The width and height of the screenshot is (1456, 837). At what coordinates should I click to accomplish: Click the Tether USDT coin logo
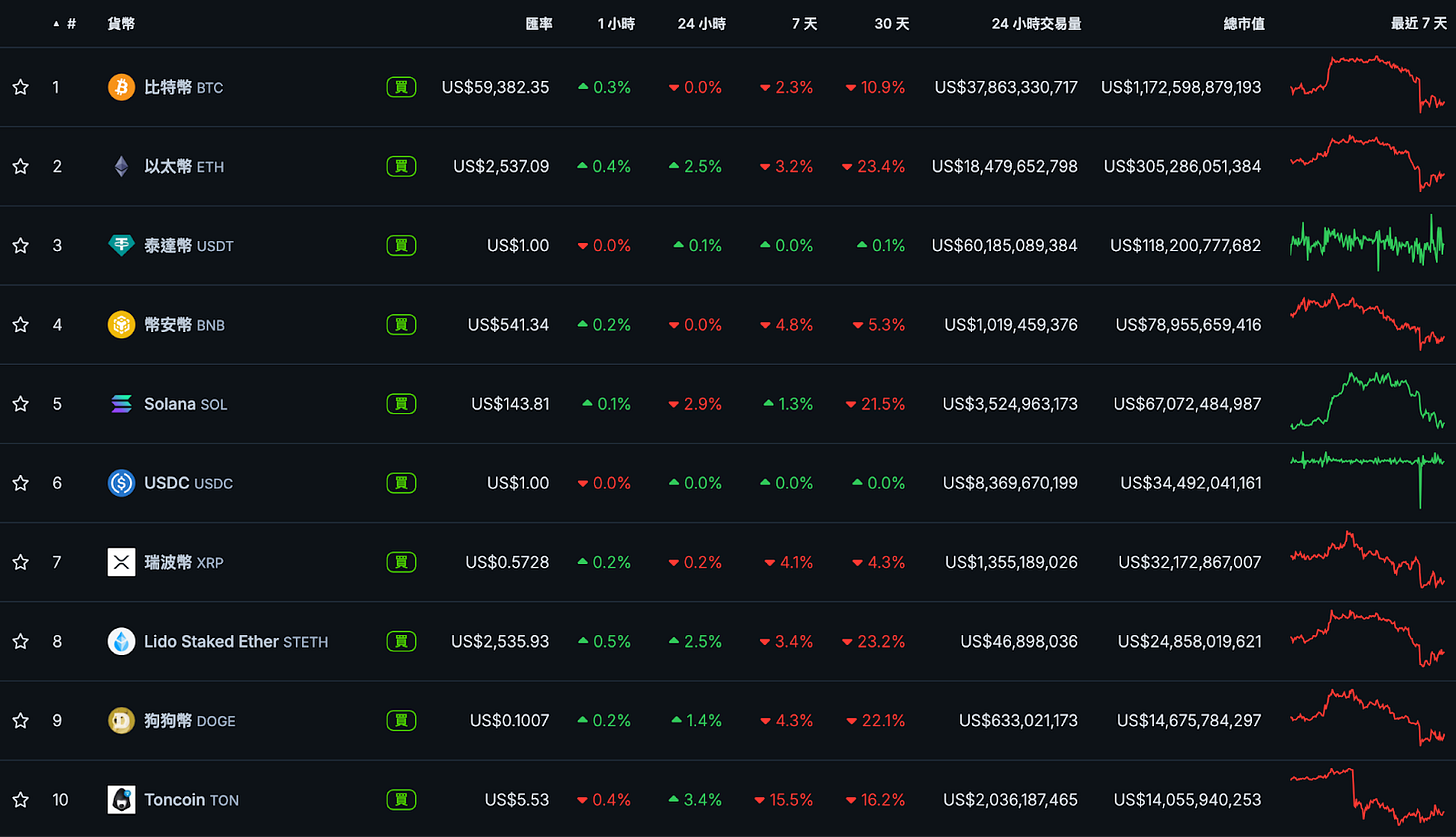pos(121,245)
